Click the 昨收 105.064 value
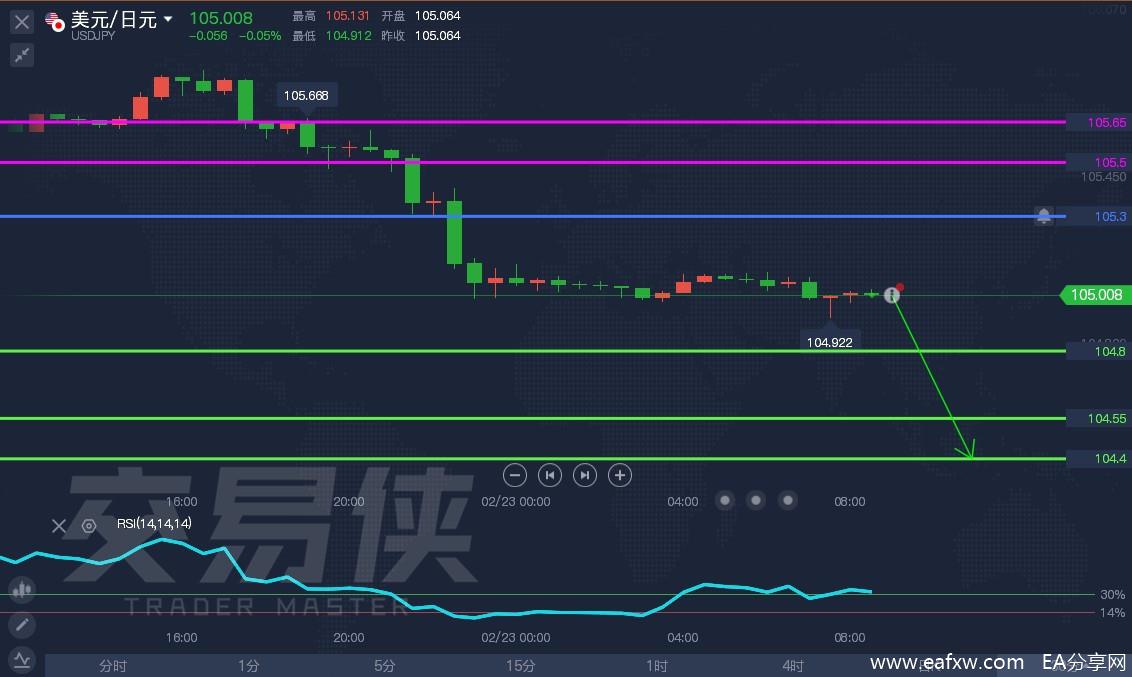The width and height of the screenshot is (1132, 677). tap(437, 35)
